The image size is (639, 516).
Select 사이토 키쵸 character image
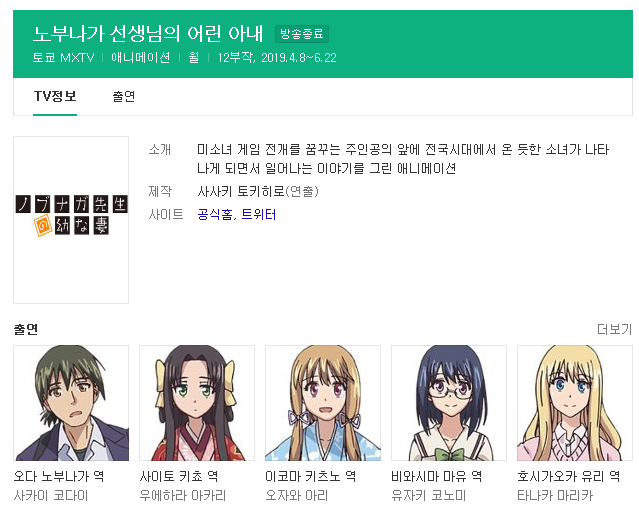point(197,403)
